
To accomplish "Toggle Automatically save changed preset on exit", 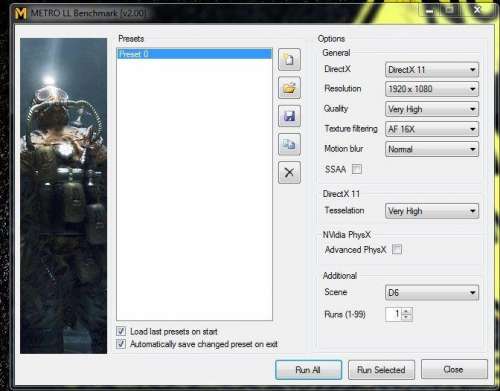I will point(121,344).
